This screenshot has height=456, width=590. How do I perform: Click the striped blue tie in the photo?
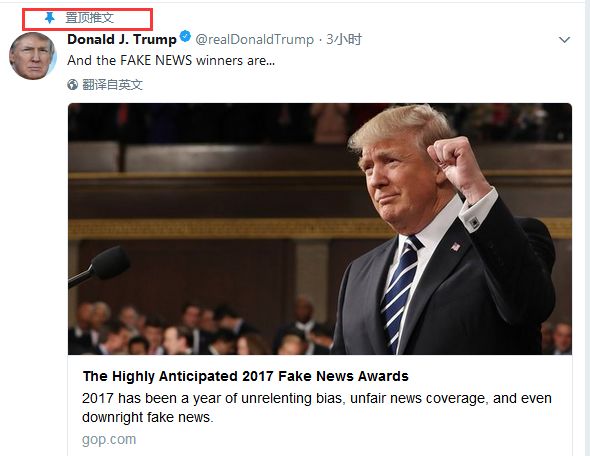(400, 292)
